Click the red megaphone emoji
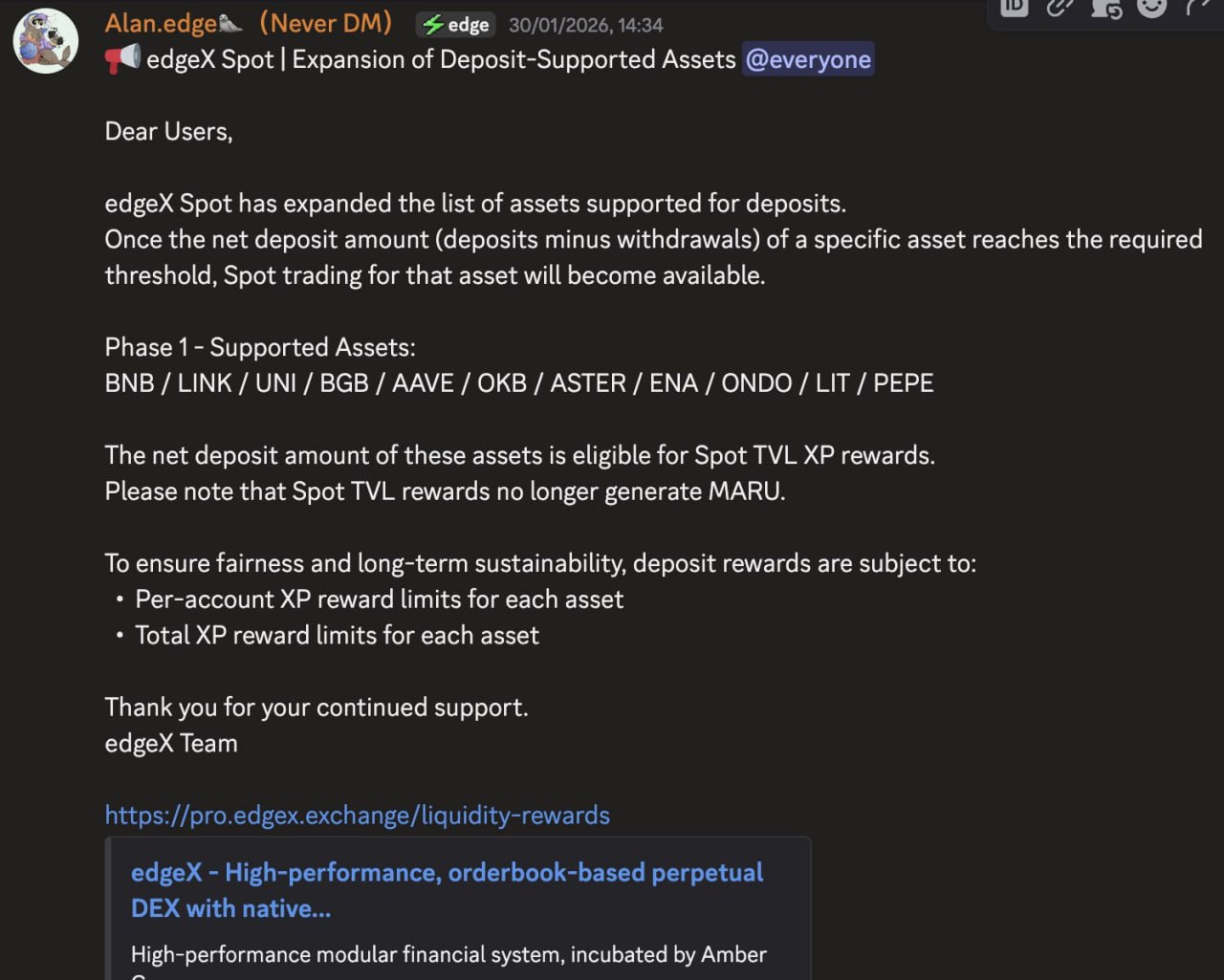1224x980 pixels. 122,59
